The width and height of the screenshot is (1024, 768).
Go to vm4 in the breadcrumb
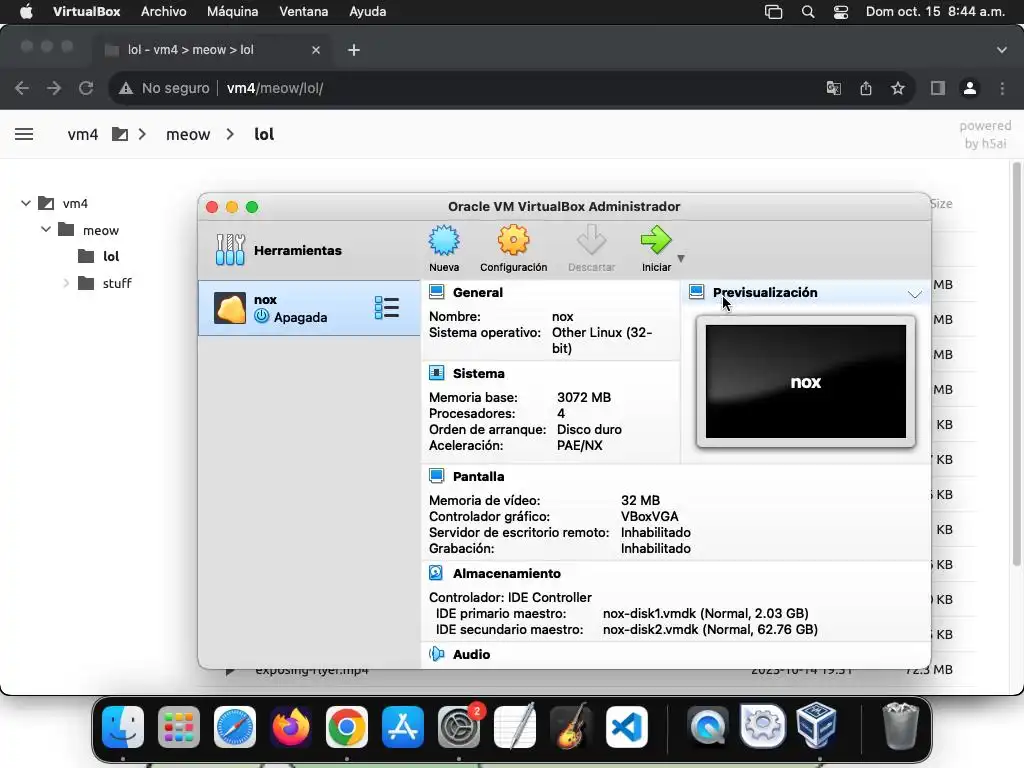pyautogui.click(x=83, y=135)
